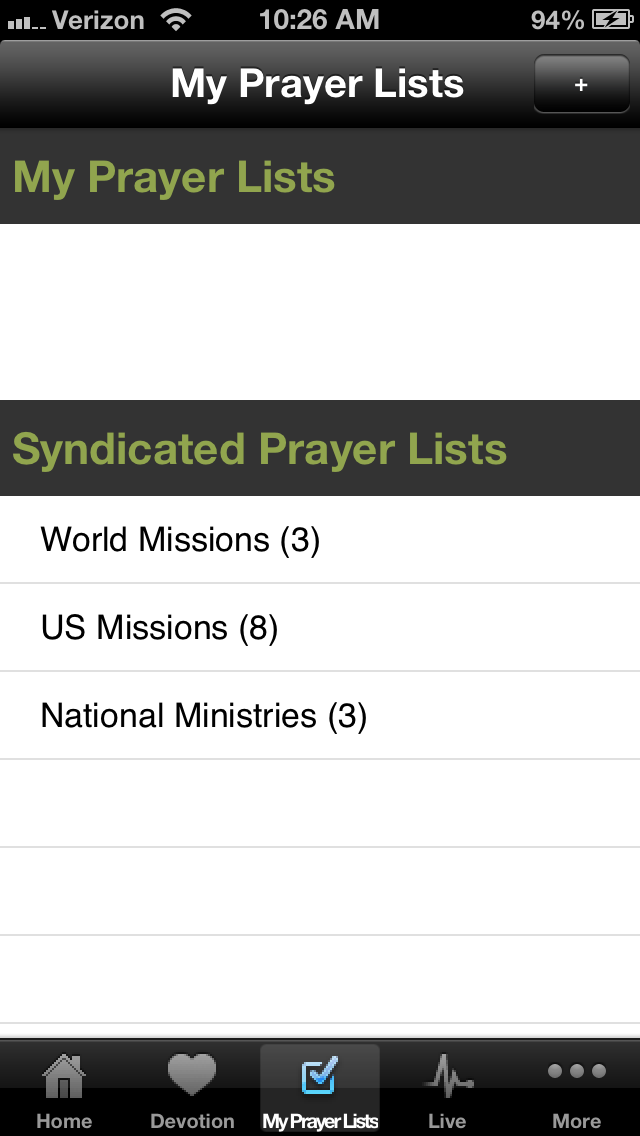
Task: Switch to the Devotion tab label
Action: click(192, 1121)
